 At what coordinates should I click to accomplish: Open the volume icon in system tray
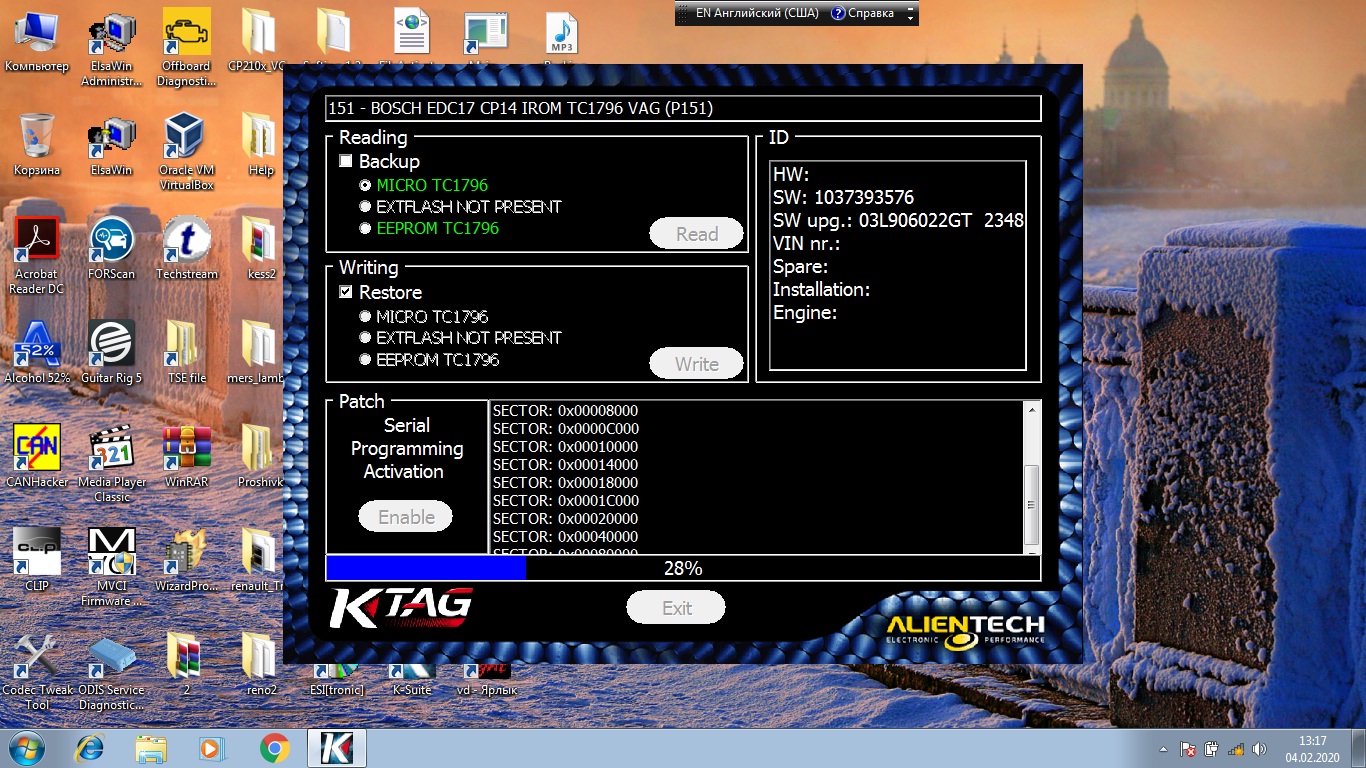(1259, 749)
